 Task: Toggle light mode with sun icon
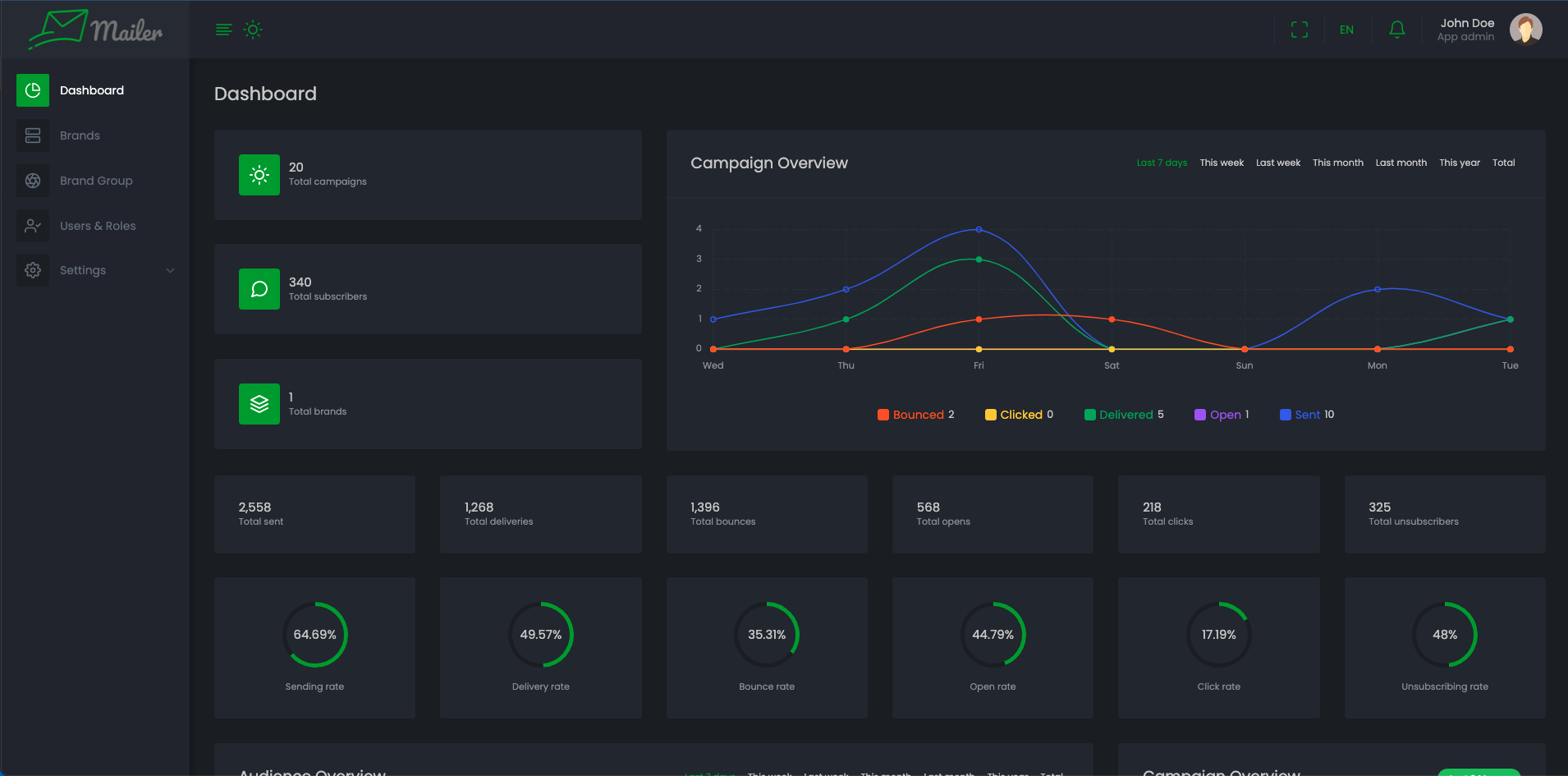point(253,30)
